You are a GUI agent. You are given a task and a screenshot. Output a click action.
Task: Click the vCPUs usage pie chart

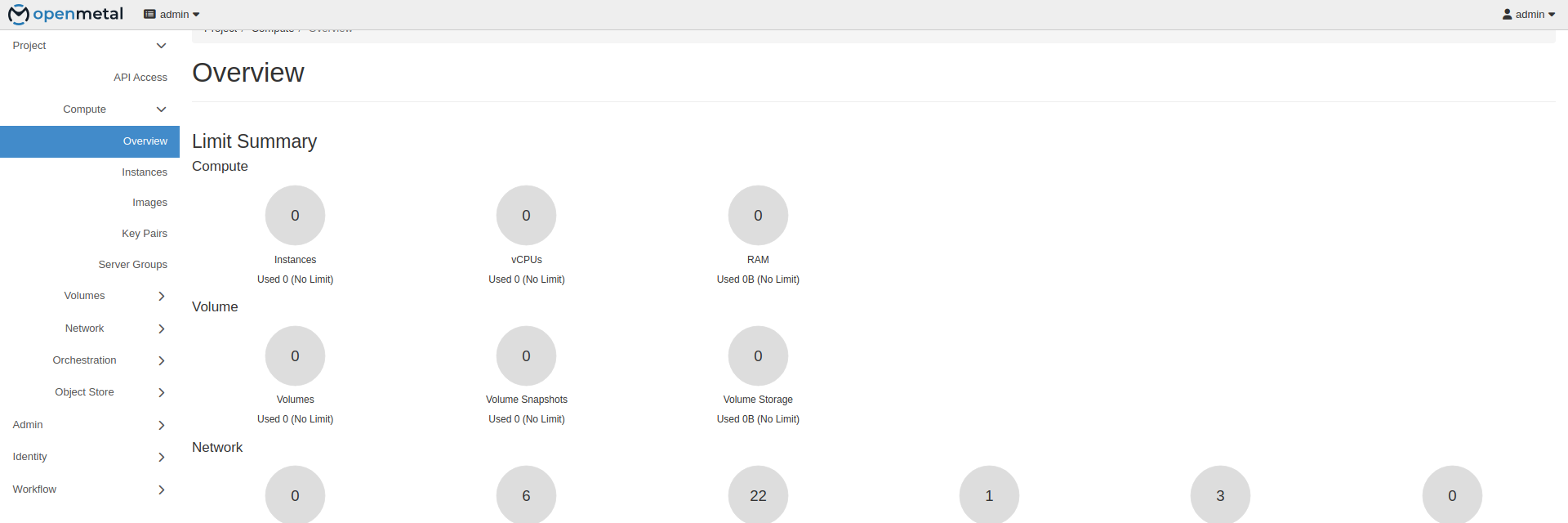(526, 216)
